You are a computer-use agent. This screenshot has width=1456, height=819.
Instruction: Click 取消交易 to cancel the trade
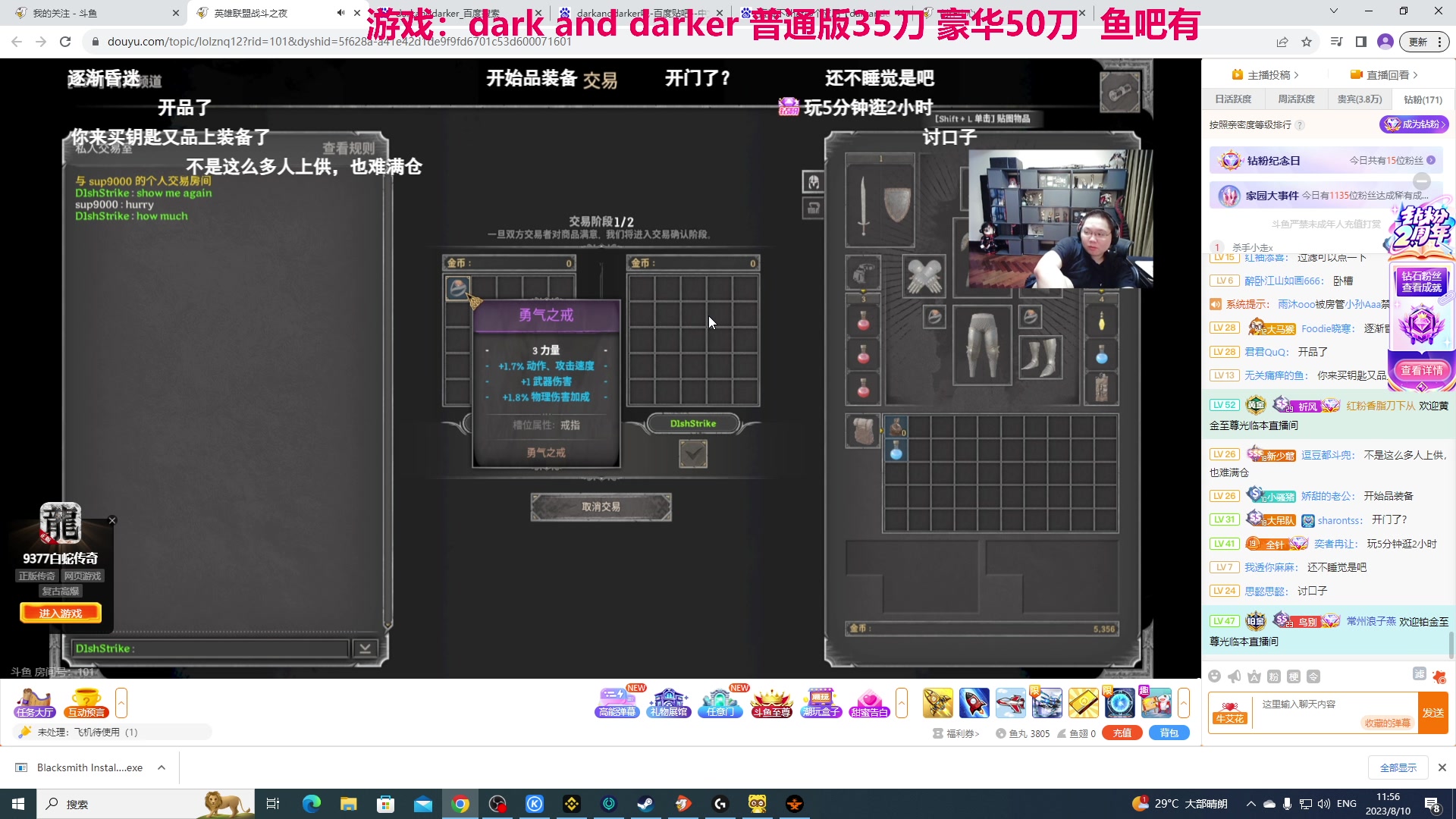(601, 507)
